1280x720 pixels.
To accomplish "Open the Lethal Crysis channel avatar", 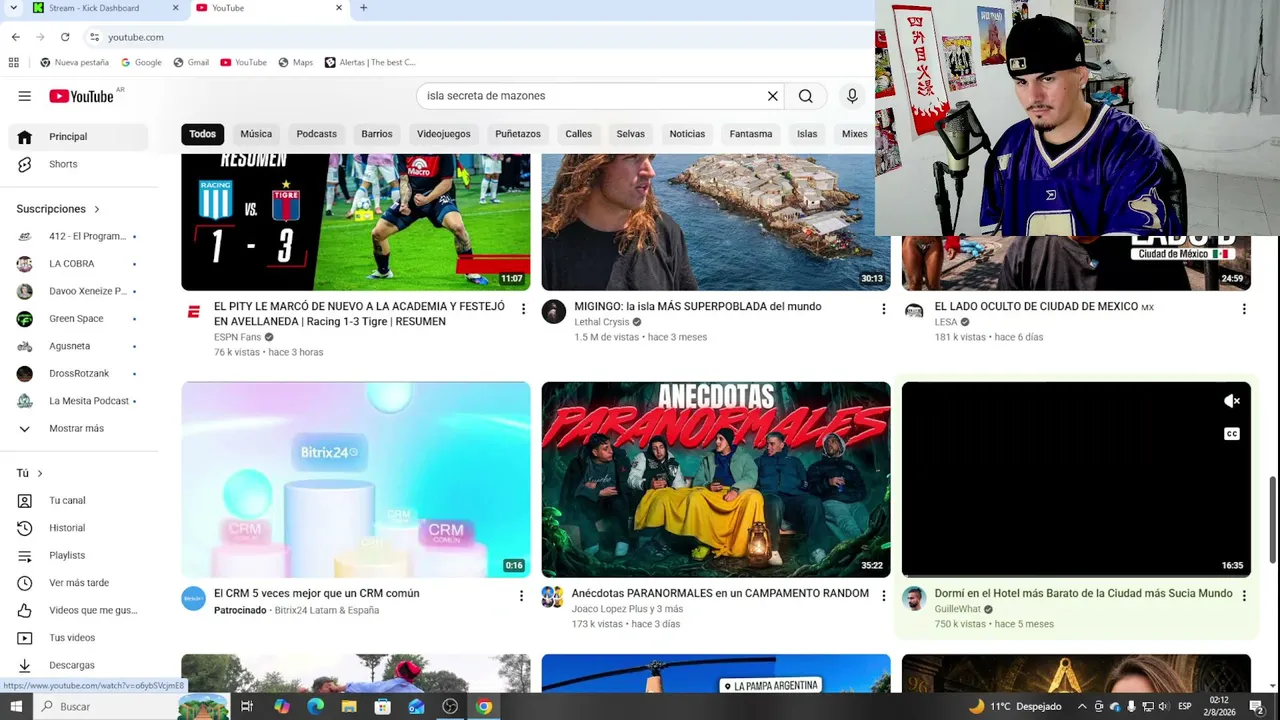I will coord(554,311).
